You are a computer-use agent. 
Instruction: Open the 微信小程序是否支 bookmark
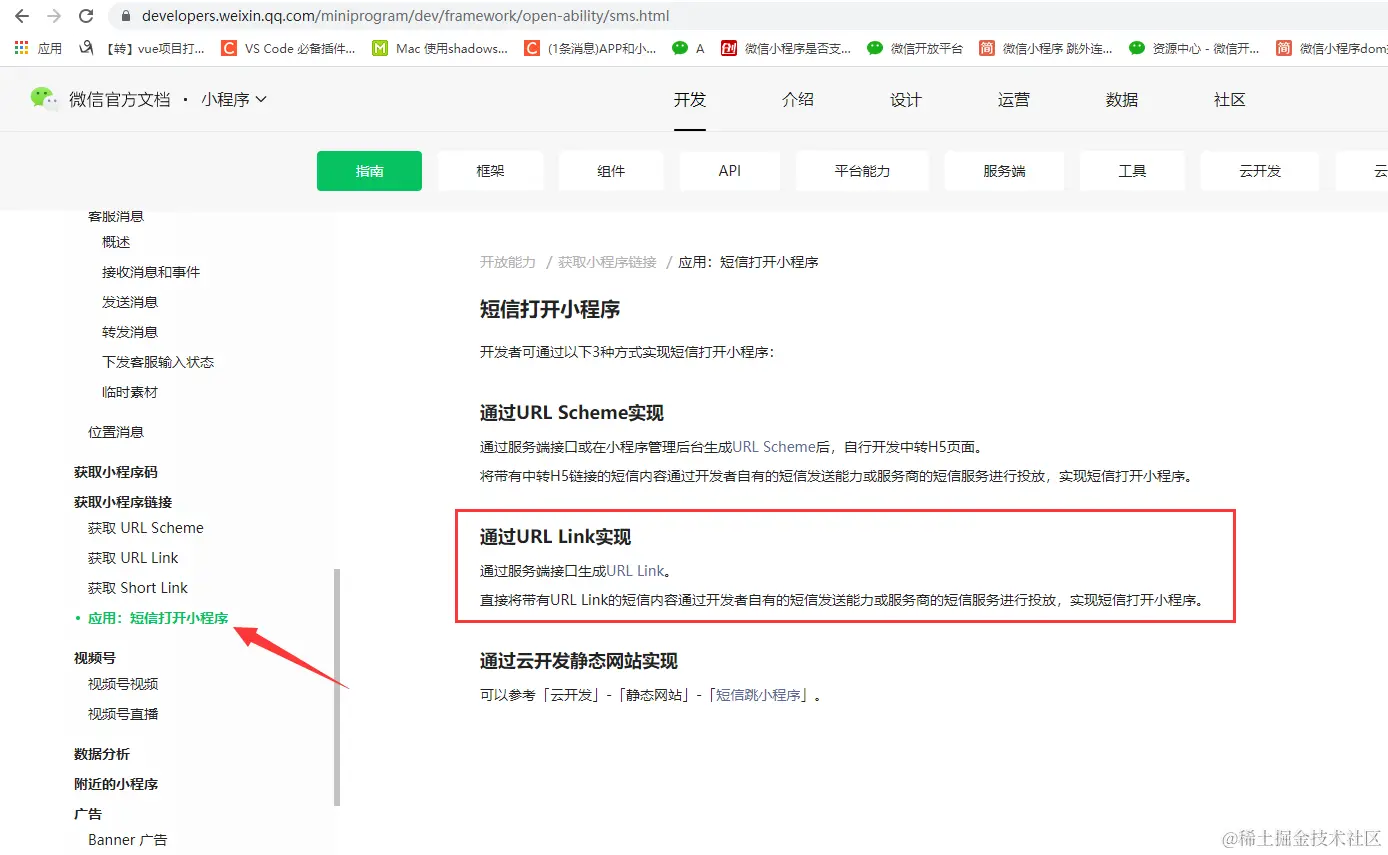pos(787,48)
